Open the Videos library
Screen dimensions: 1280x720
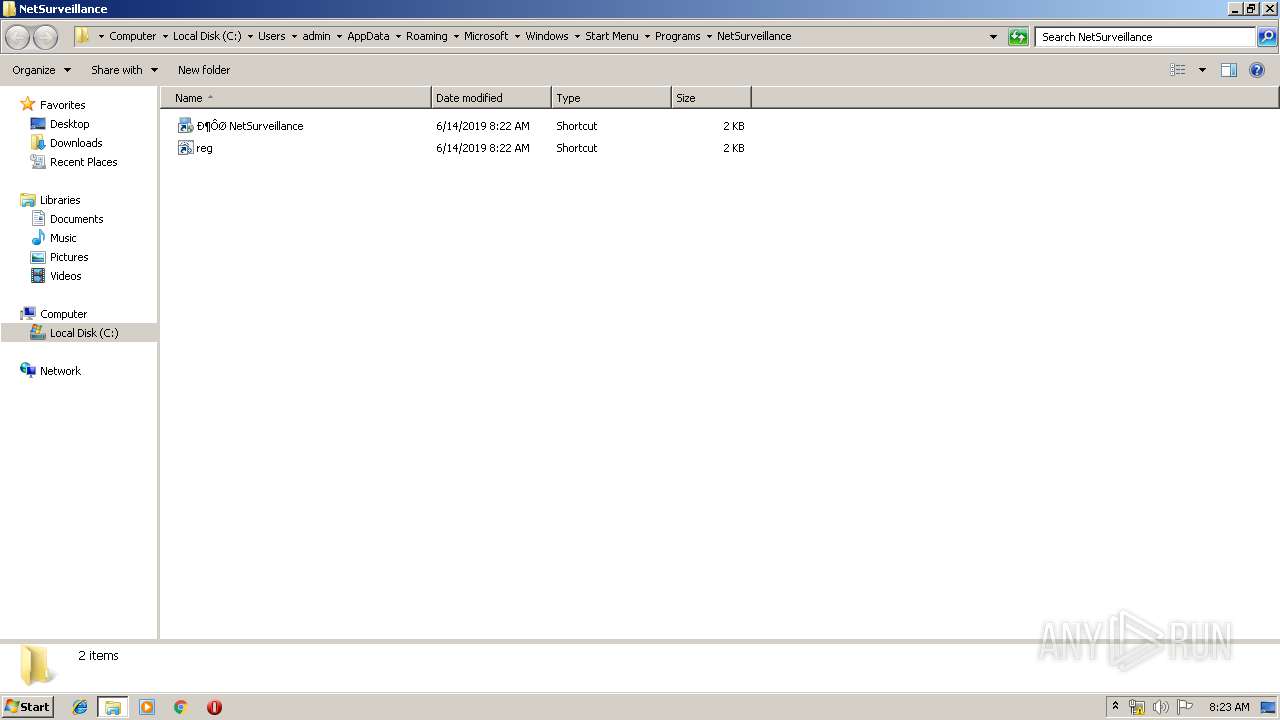65,276
